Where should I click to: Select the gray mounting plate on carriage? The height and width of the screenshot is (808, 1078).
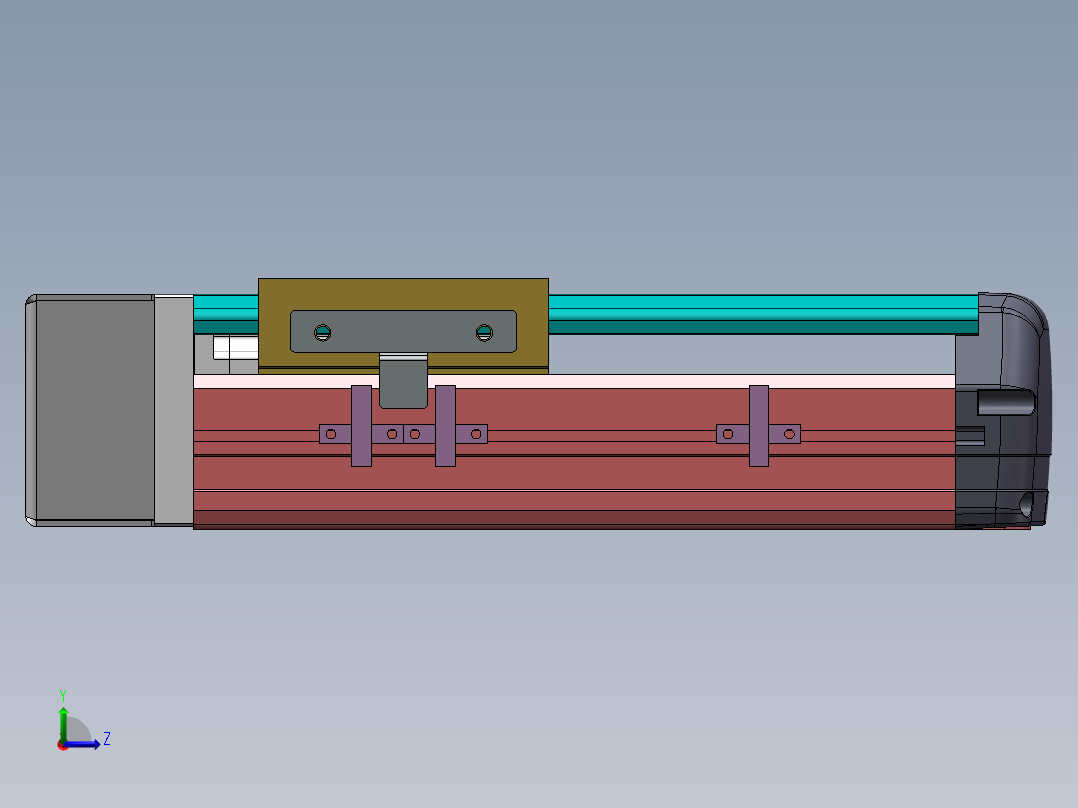(404, 331)
